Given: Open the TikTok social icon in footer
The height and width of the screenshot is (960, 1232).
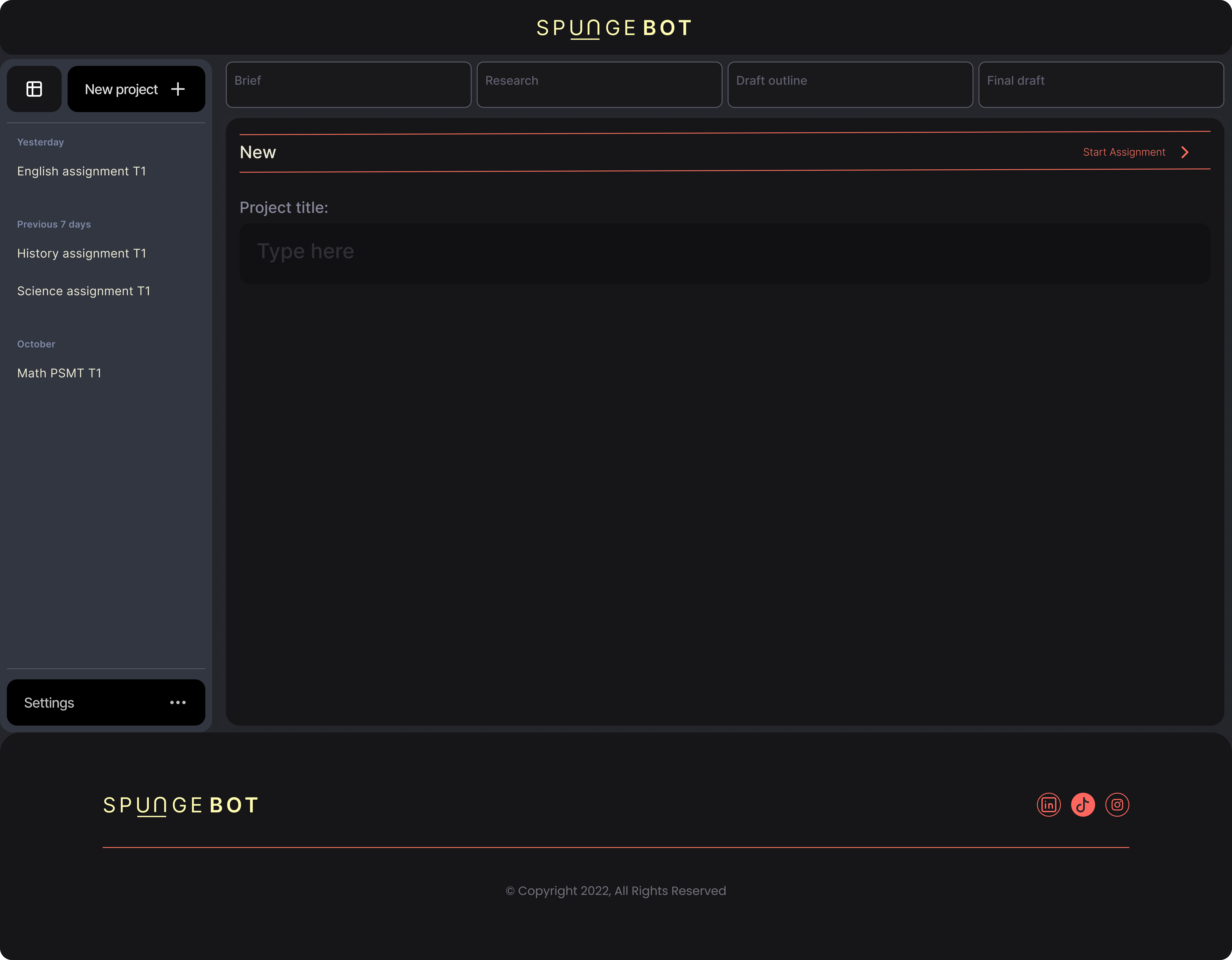Looking at the screenshot, I should 1083,805.
